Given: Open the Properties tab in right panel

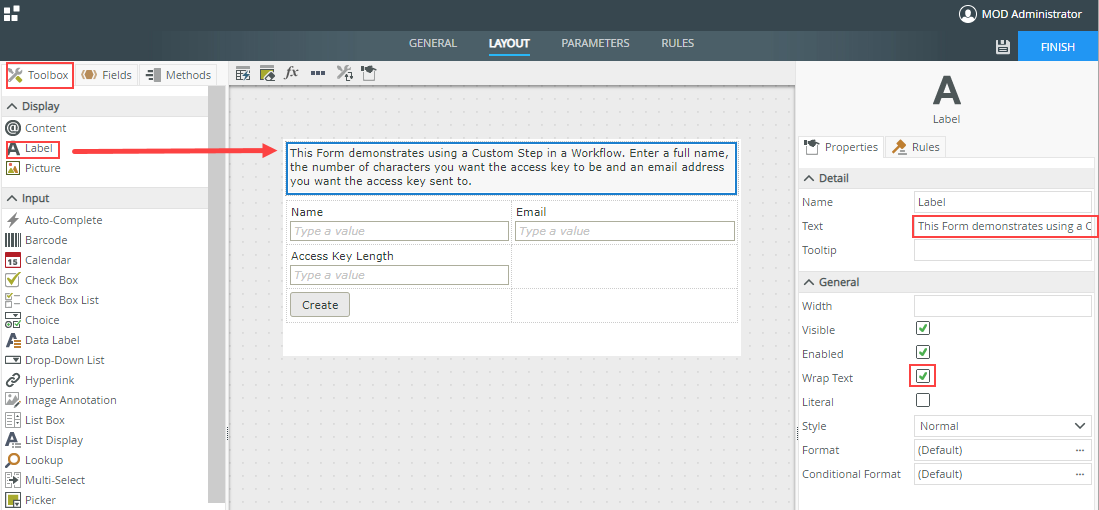Looking at the screenshot, I should click(x=841, y=147).
